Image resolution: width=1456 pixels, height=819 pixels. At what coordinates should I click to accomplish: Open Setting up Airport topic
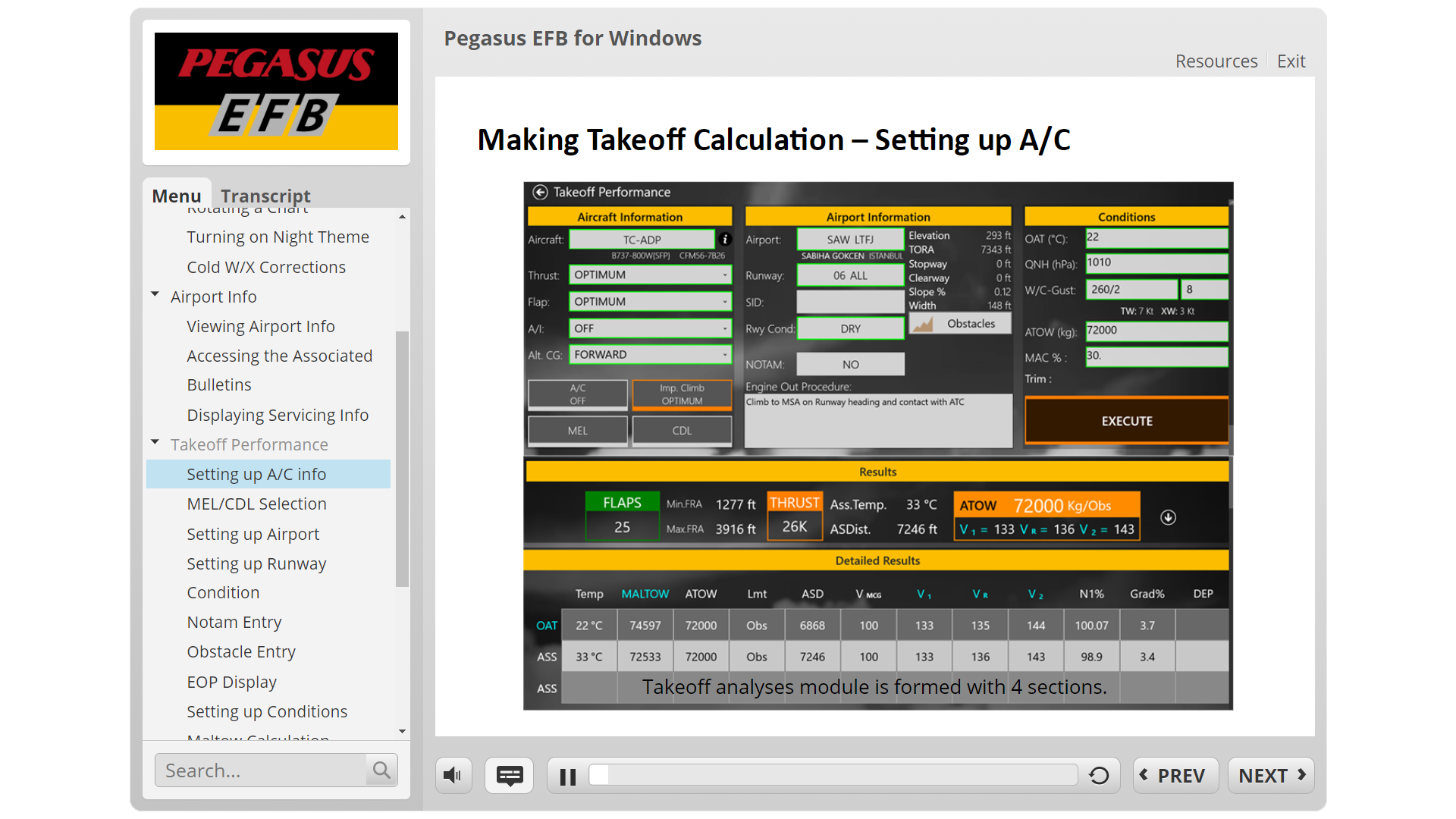point(253,535)
